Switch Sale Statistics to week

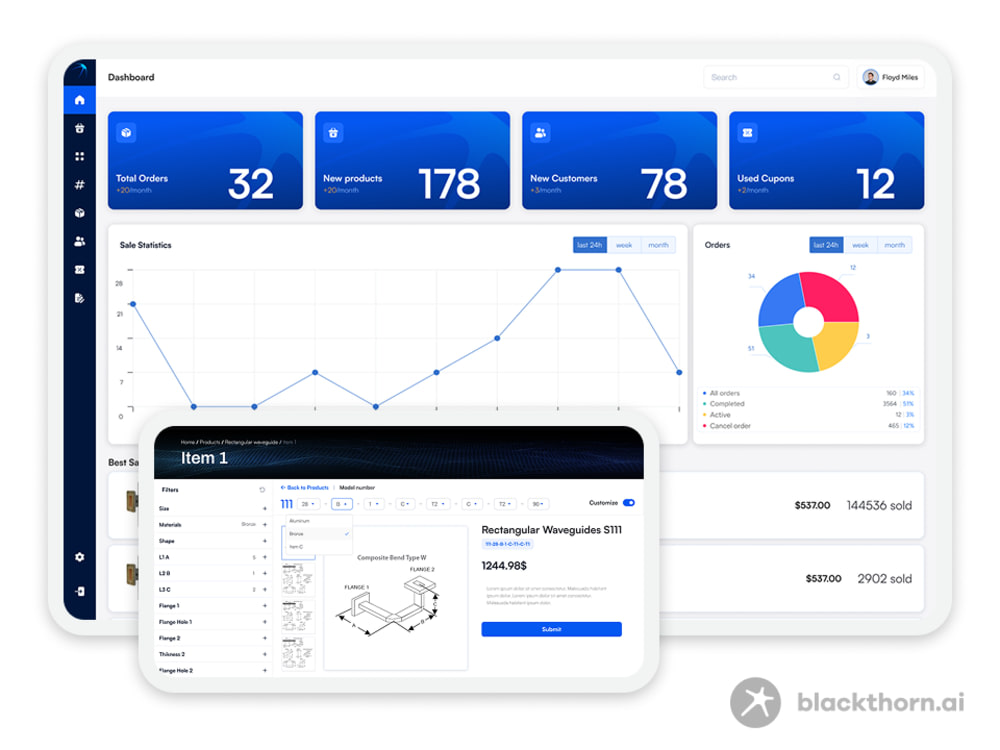(624, 245)
